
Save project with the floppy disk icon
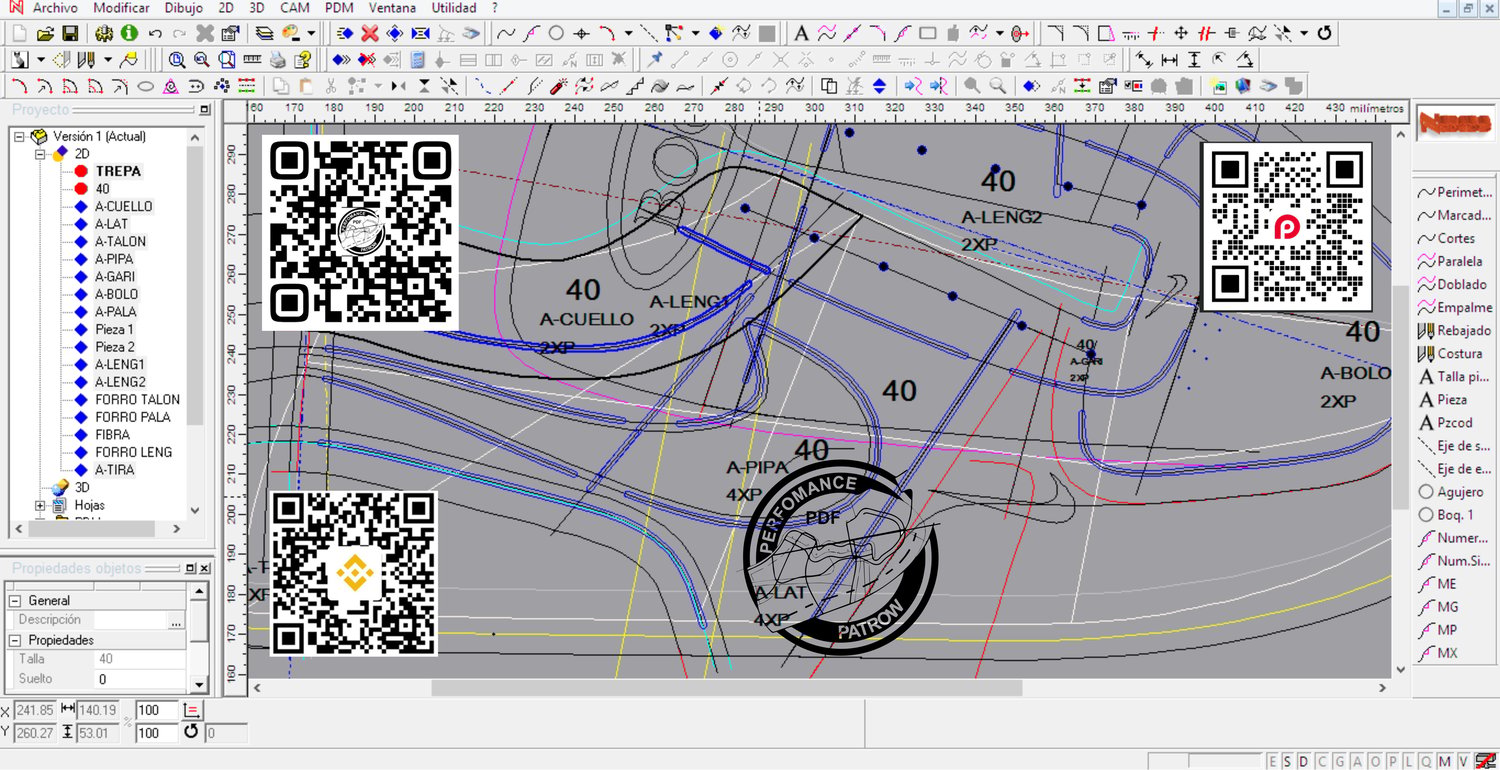pyautogui.click(x=70, y=33)
